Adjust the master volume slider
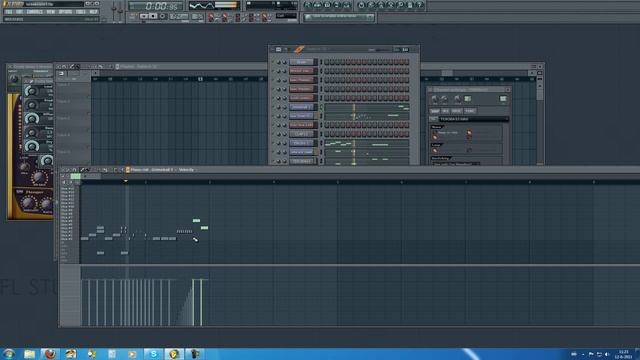Screen dimensions: 640x360 coord(114,10)
